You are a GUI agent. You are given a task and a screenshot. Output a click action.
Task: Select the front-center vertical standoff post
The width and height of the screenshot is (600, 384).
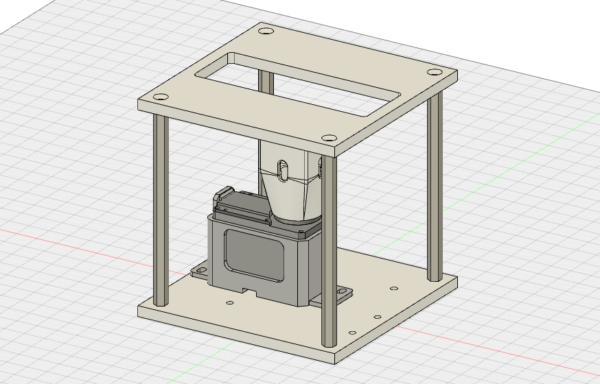point(329,251)
